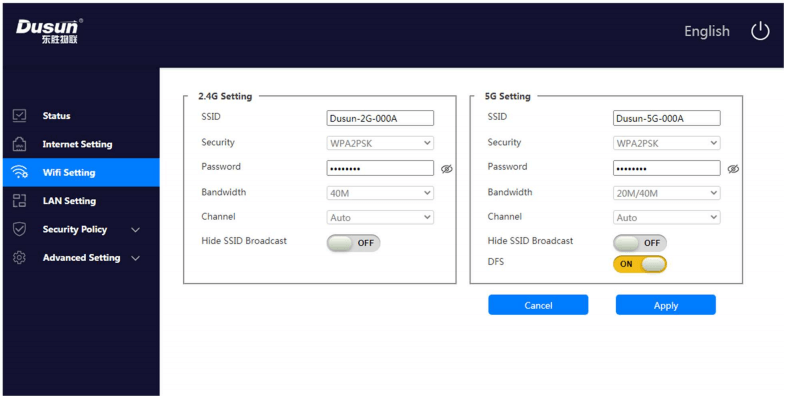Screen dimensions: 788x400
Task: Open the LAN Setting menu item
Action: click(81, 201)
